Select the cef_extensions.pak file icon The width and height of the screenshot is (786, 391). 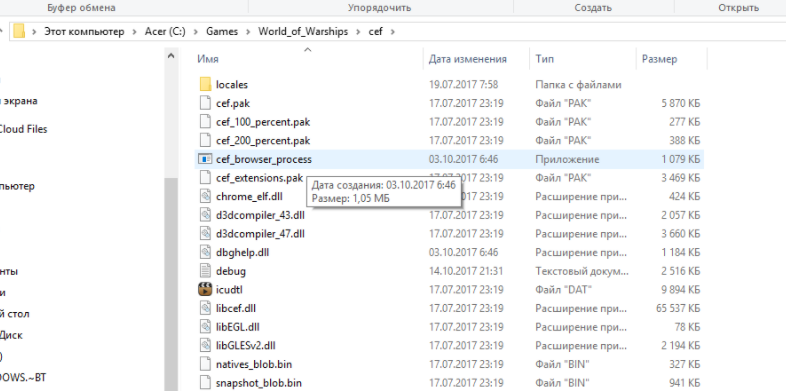click(205, 177)
